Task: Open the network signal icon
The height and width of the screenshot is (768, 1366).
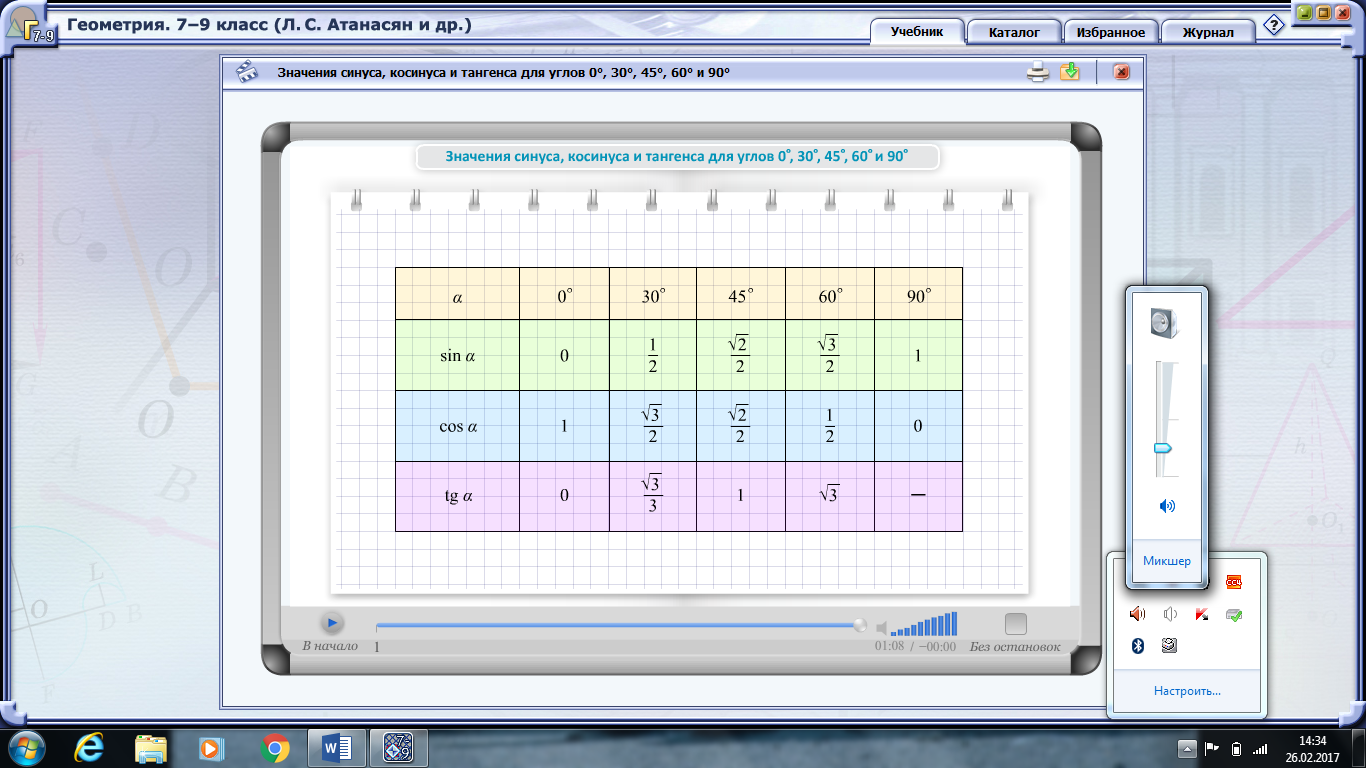Action: click(1260, 748)
